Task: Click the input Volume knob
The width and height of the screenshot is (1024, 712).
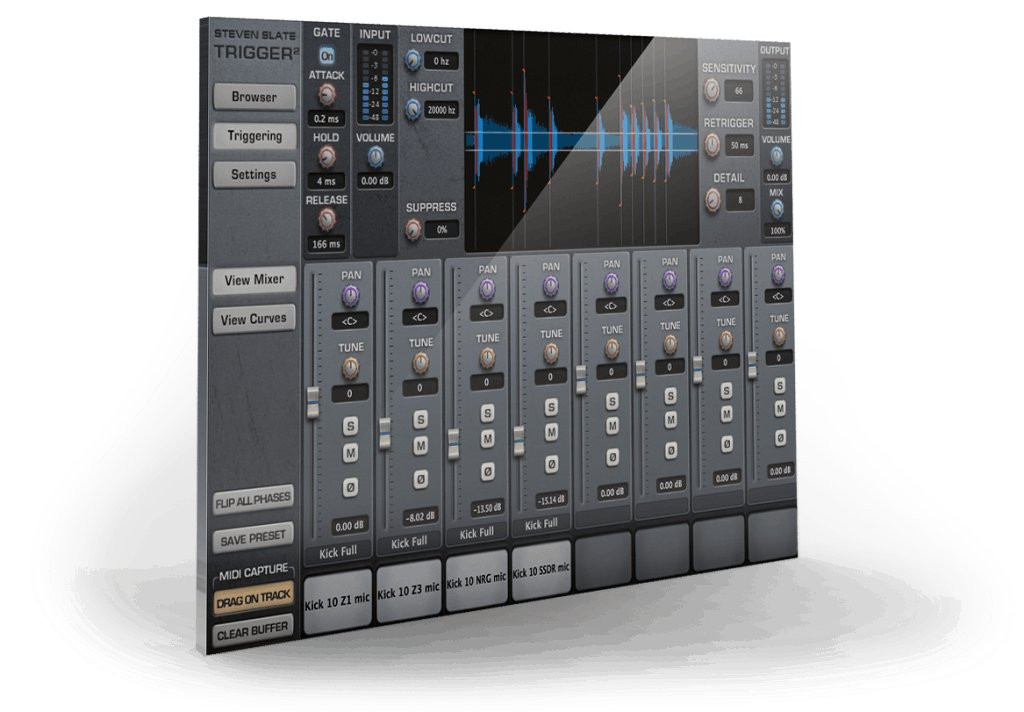Action: (376, 157)
